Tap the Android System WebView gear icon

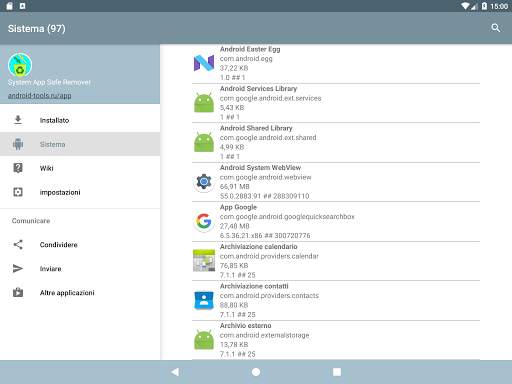pyautogui.click(x=204, y=182)
